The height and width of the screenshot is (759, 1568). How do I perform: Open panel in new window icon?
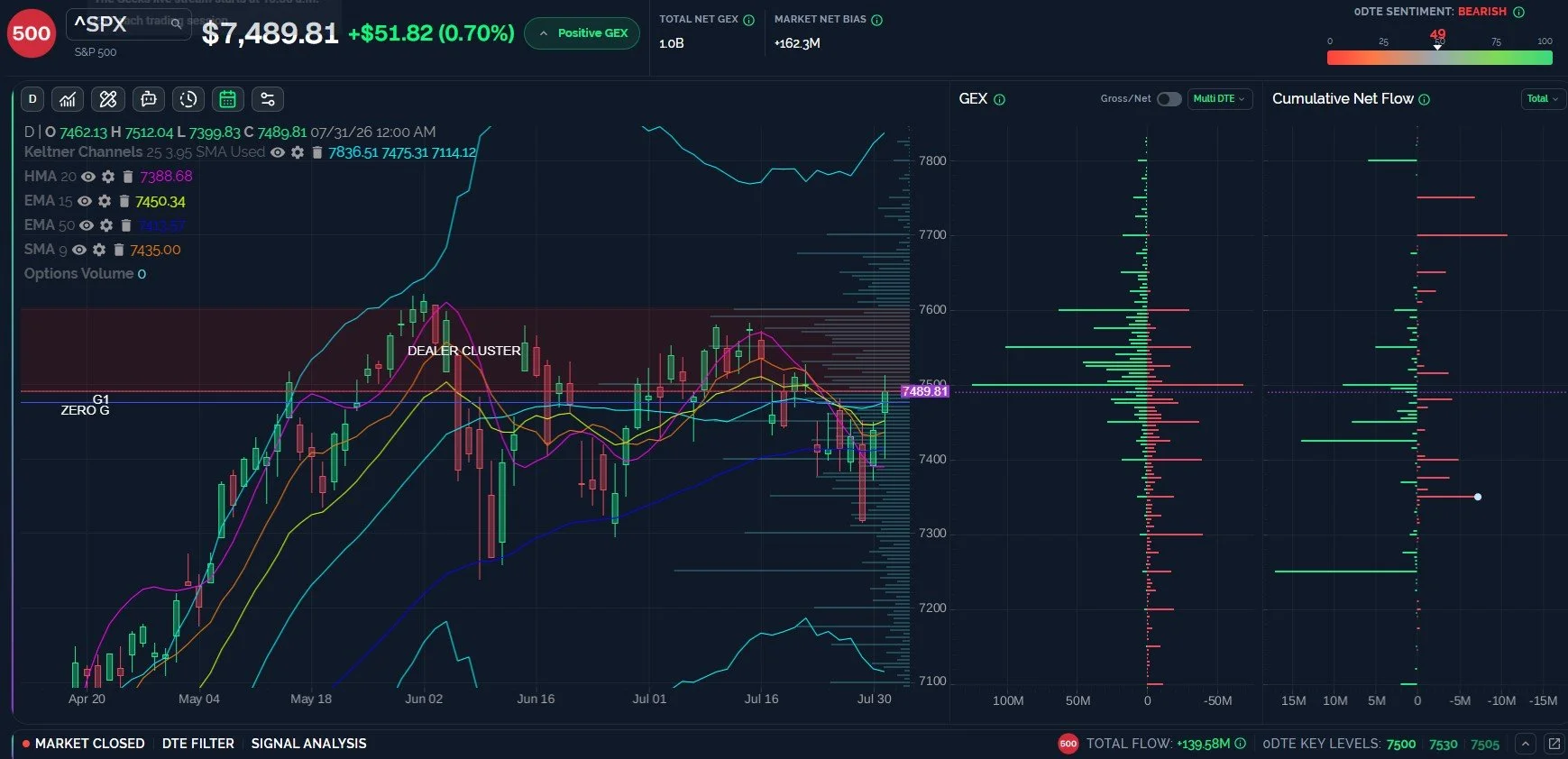click(1554, 744)
